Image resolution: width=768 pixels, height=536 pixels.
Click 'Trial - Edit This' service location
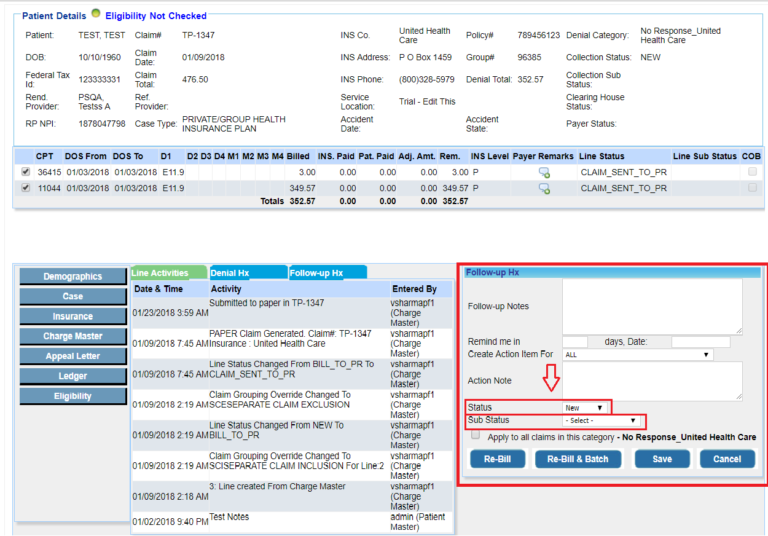point(427,101)
